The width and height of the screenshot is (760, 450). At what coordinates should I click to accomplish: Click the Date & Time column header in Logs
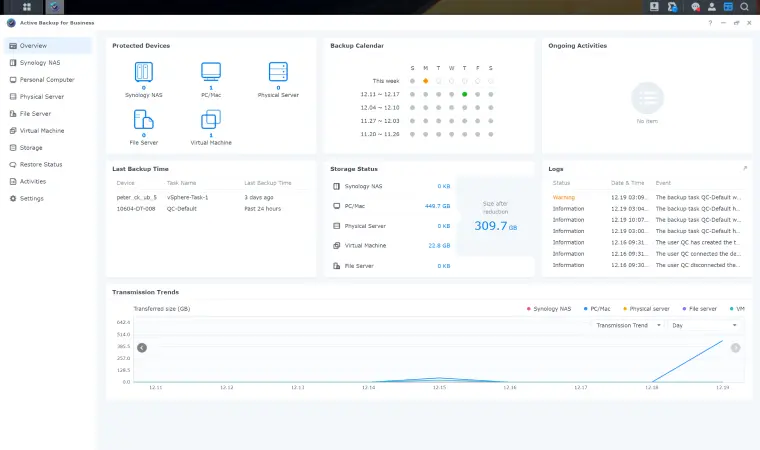coord(628,183)
